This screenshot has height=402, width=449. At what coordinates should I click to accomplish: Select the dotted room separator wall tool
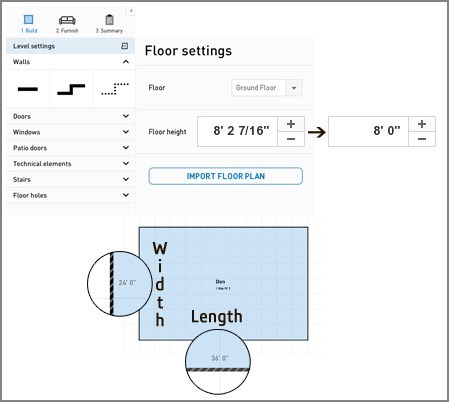115,89
